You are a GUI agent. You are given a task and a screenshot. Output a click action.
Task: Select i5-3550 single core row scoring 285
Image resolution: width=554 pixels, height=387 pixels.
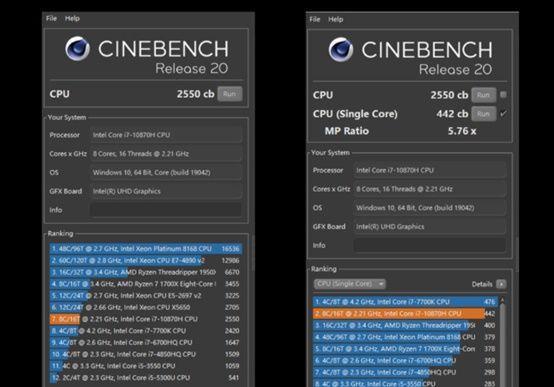405,383
